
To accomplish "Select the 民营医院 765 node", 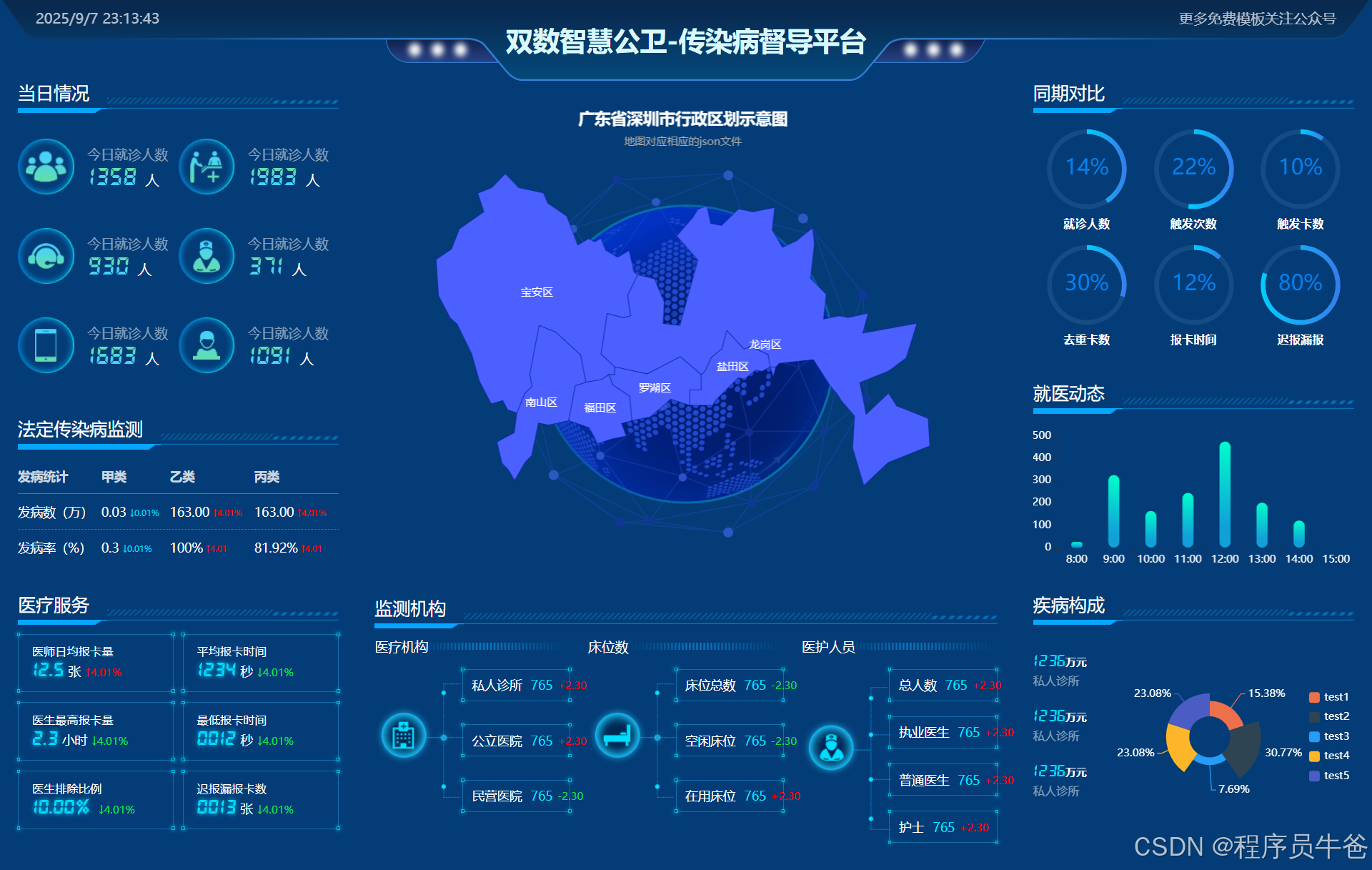I will tap(516, 796).
